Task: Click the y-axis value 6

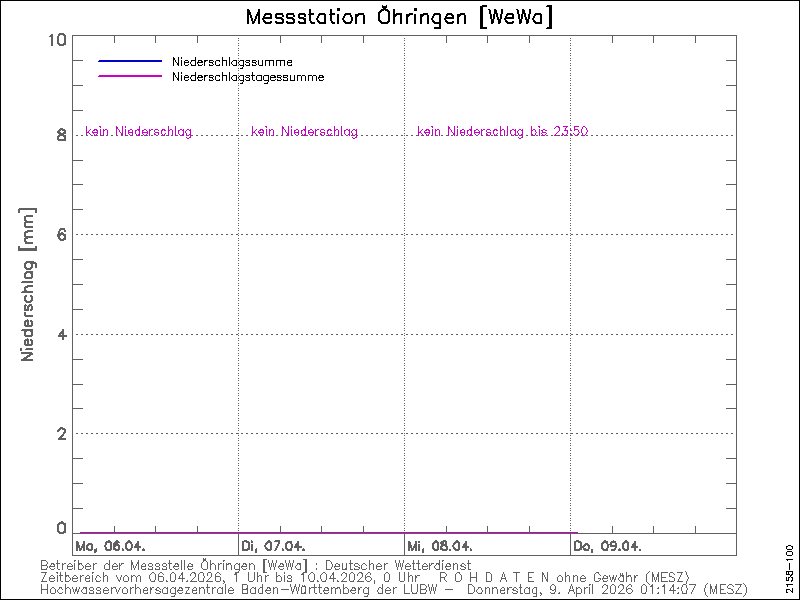Action: (x=60, y=234)
